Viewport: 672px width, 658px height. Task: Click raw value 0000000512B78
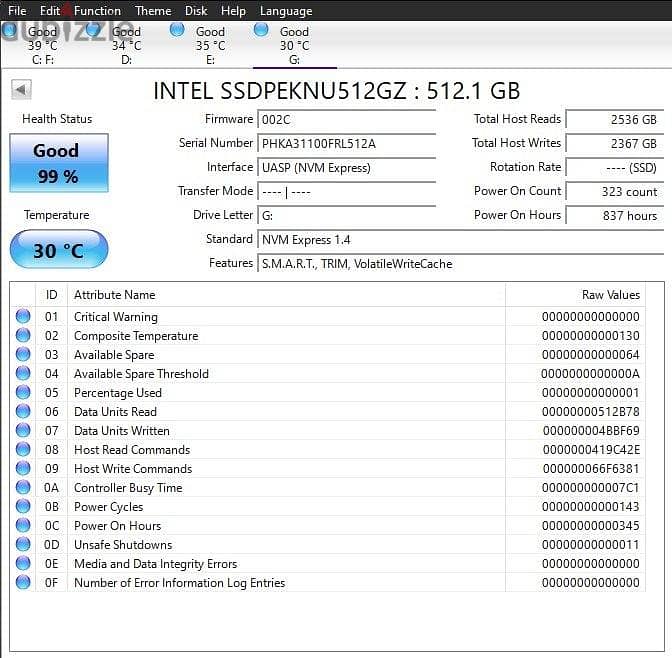(591, 412)
